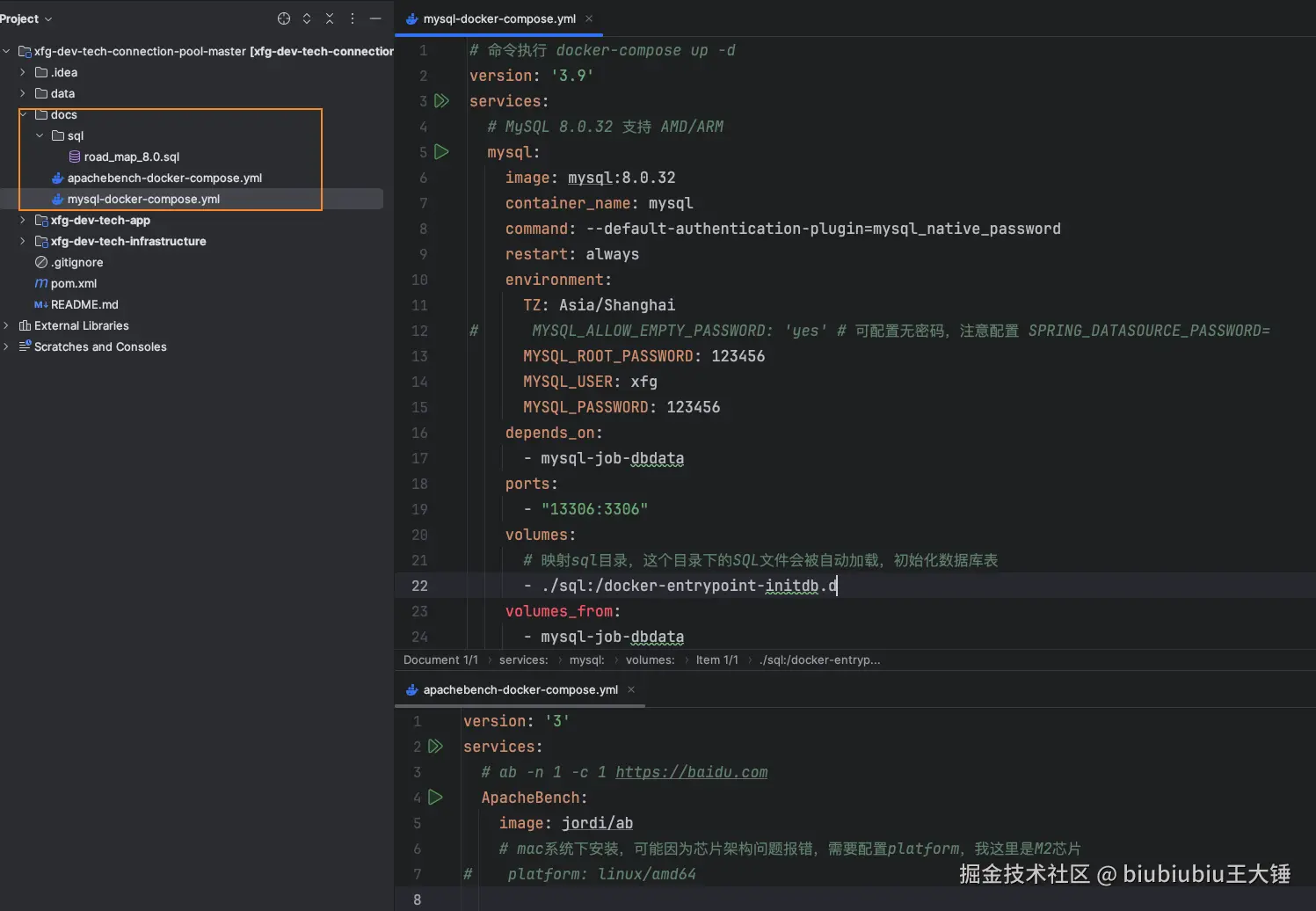Expand the xfg-dev-tech-infrastructure module
This screenshot has width=1316, height=911.
[23, 241]
